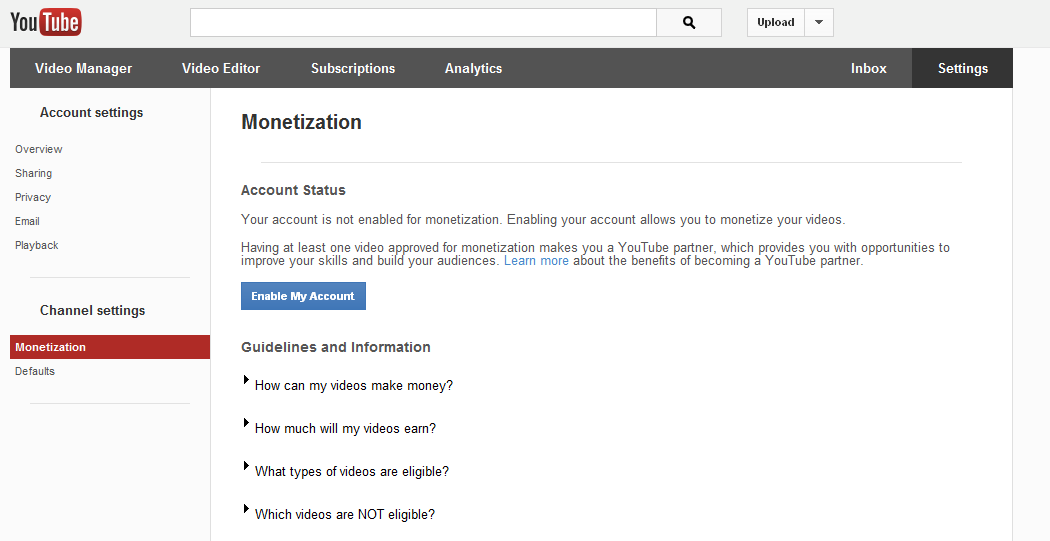
Task: Click inside the search input field
Action: click(423, 23)
